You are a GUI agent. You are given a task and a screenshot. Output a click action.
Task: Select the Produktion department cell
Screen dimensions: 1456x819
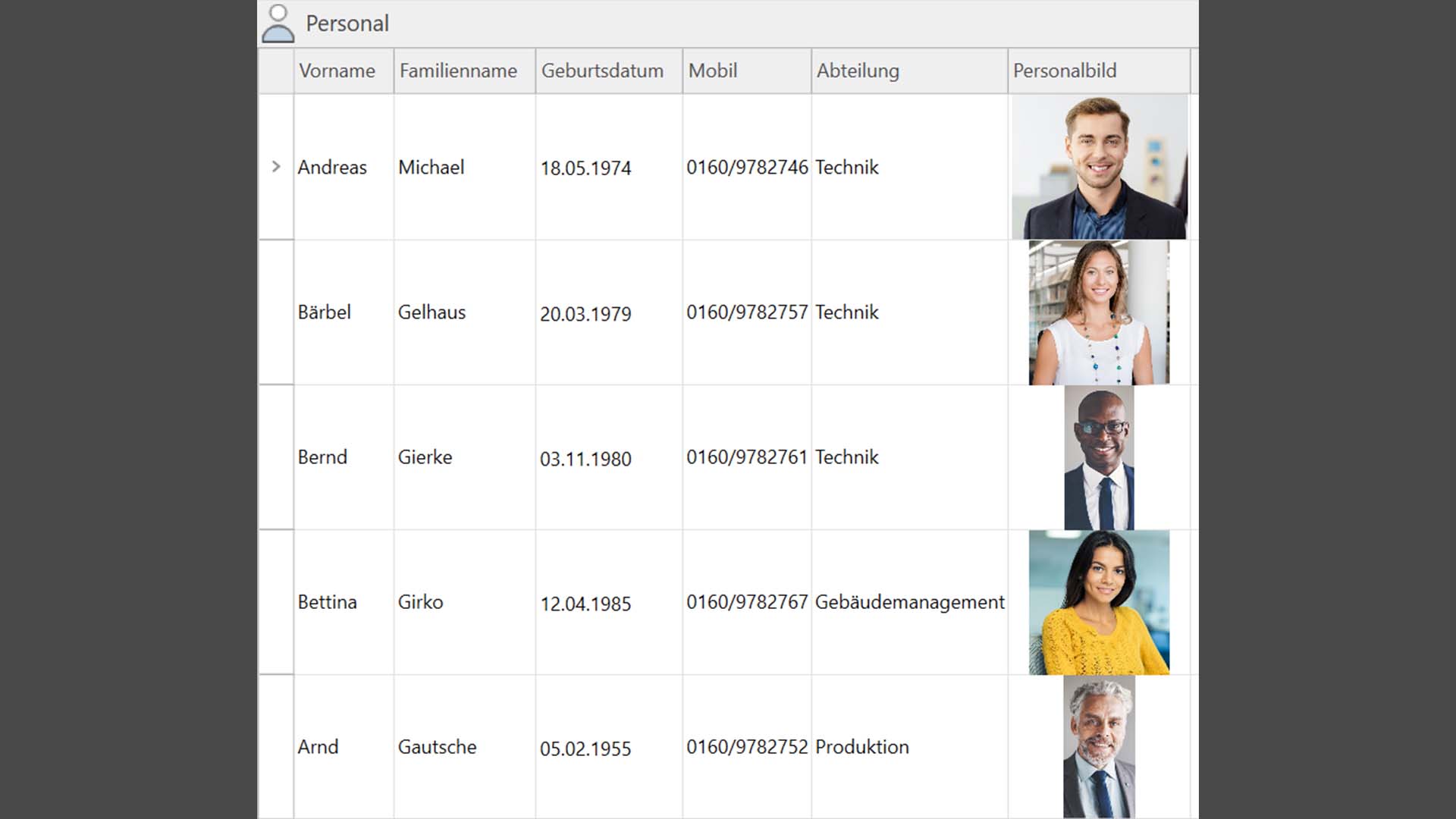tap(862, 747)
